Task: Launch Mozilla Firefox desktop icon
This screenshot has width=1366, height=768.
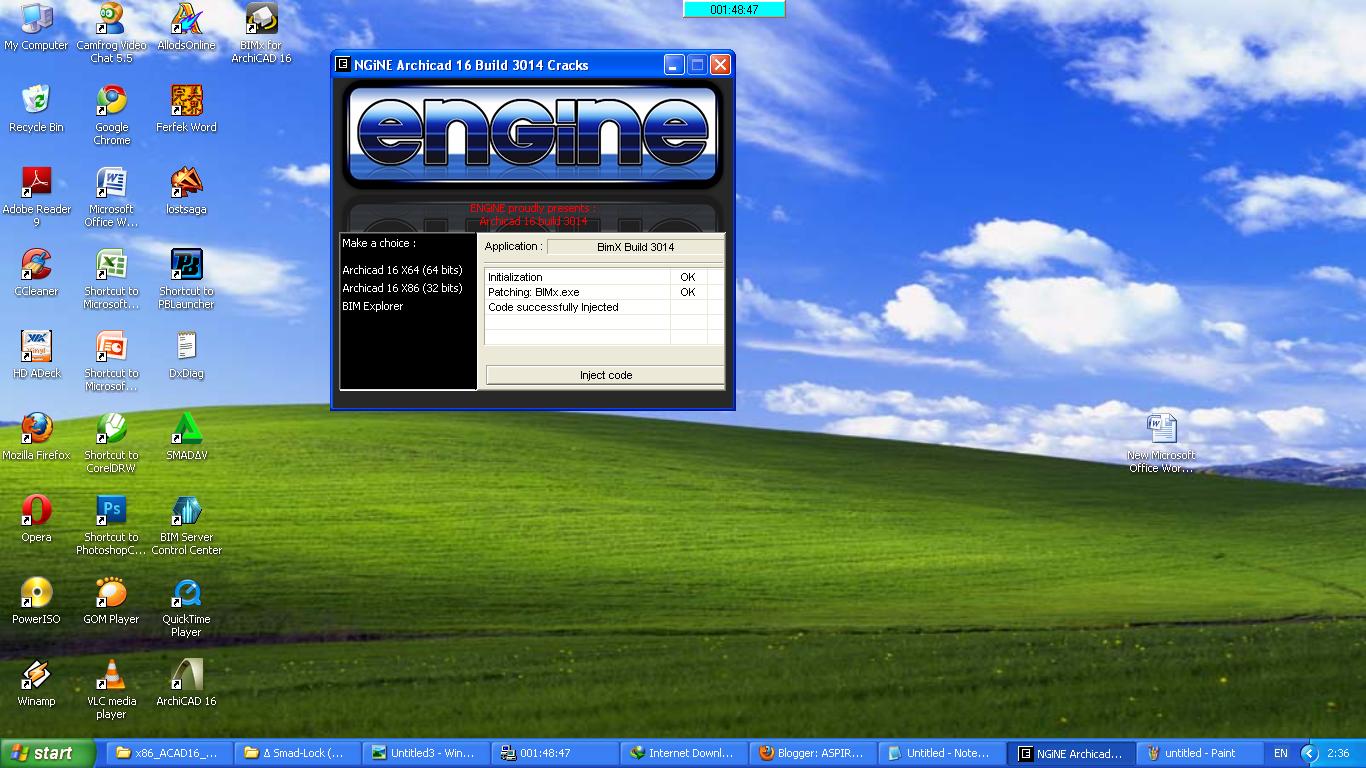Action: click(x=36, y=437)
